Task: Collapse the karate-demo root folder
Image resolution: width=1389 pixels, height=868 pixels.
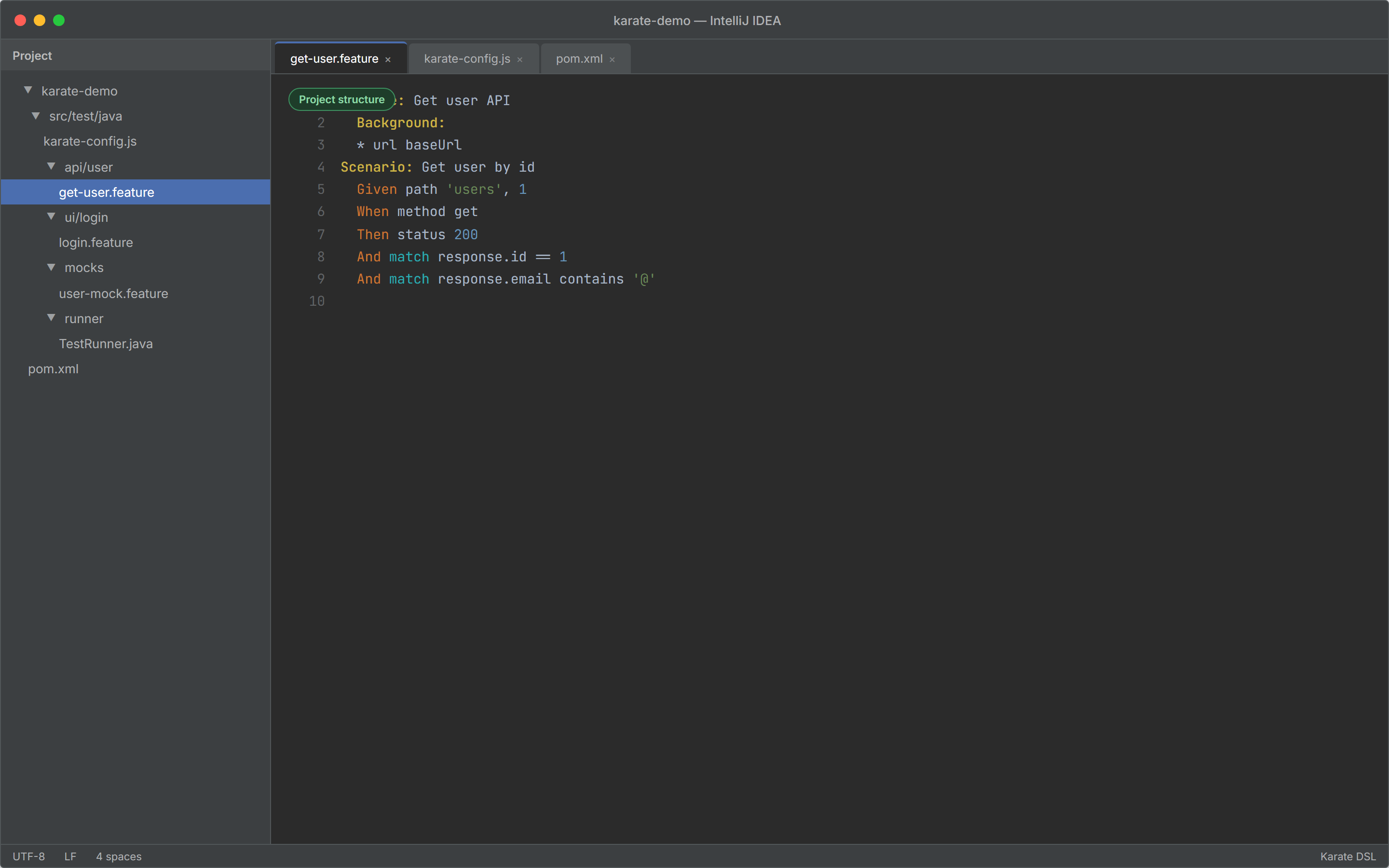Action: (27, 90)
